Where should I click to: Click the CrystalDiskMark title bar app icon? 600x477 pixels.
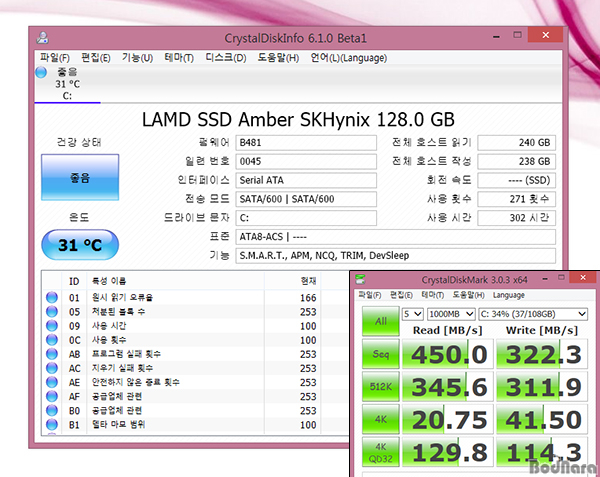click(360, 279)
